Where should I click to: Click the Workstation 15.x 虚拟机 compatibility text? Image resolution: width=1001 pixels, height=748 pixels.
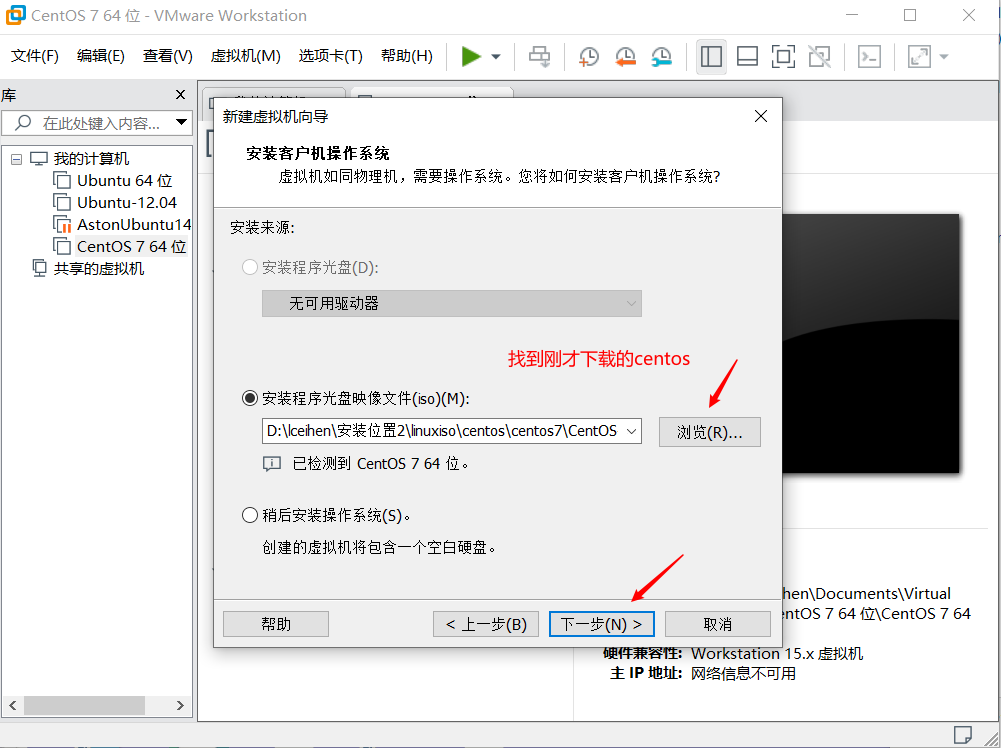pyautogui.click(x=777, y=654)
